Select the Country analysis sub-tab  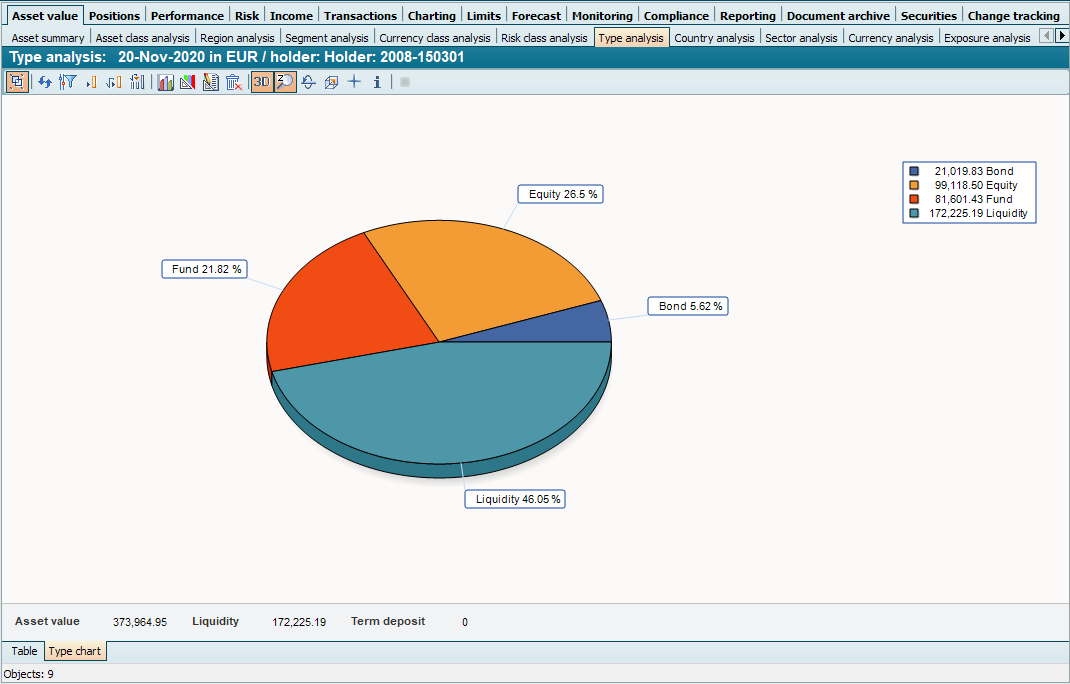click(714, 38)
